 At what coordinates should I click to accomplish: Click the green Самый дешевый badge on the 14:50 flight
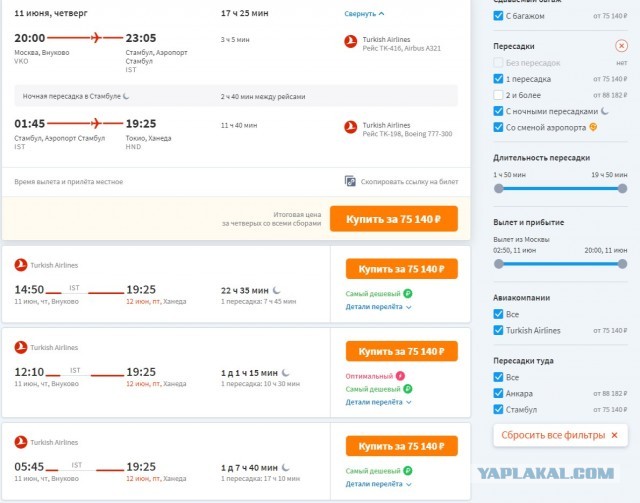click(x=379, y=294)
